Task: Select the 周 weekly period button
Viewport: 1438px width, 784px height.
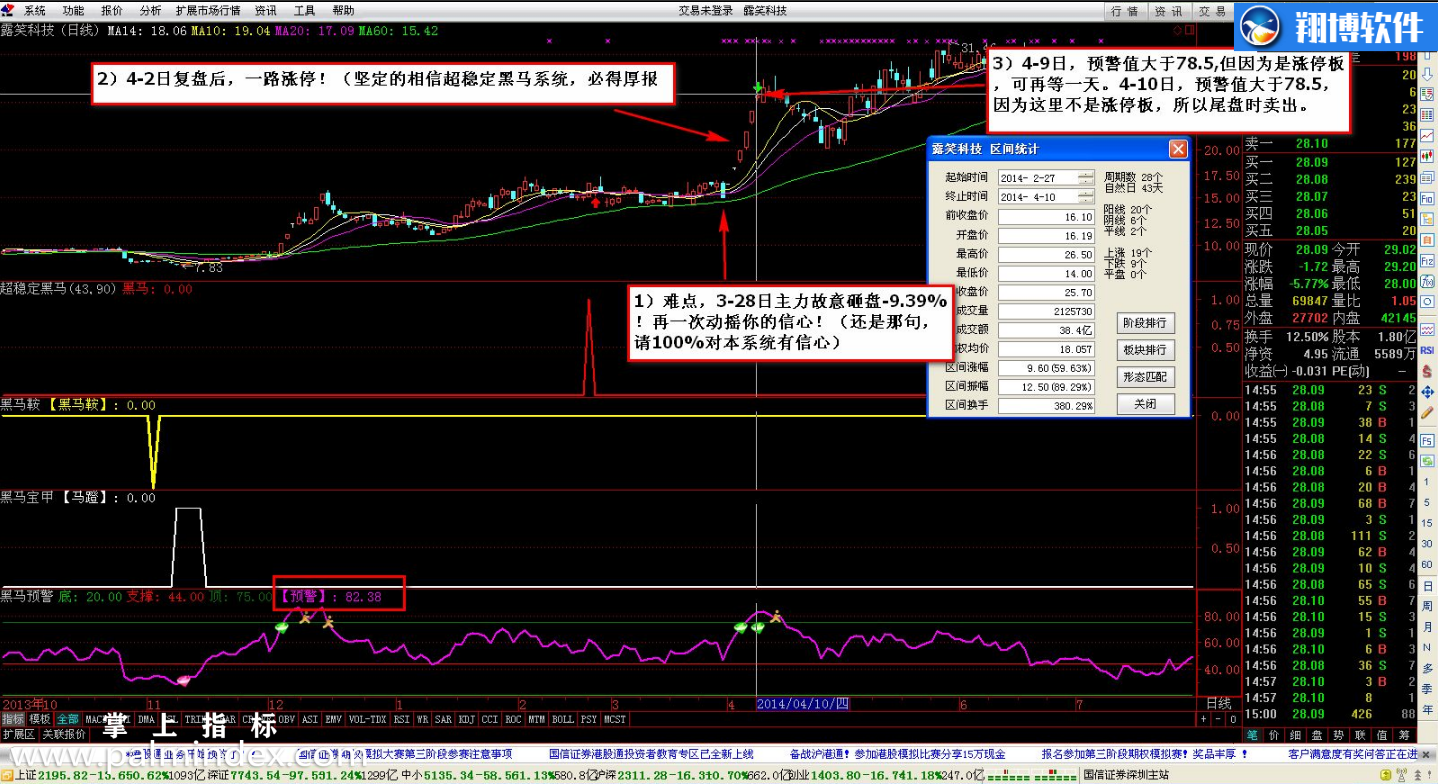Action: (1427, 606)
